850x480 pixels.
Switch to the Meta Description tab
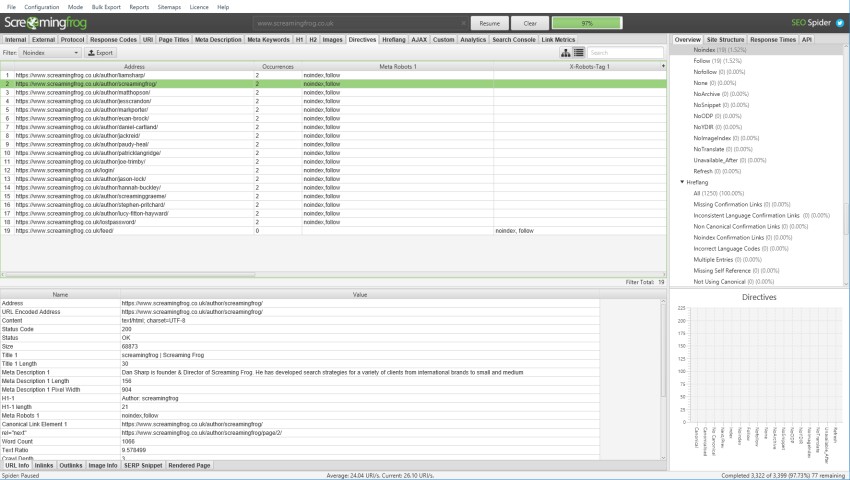pyautogui.click(x=218, y=40)
